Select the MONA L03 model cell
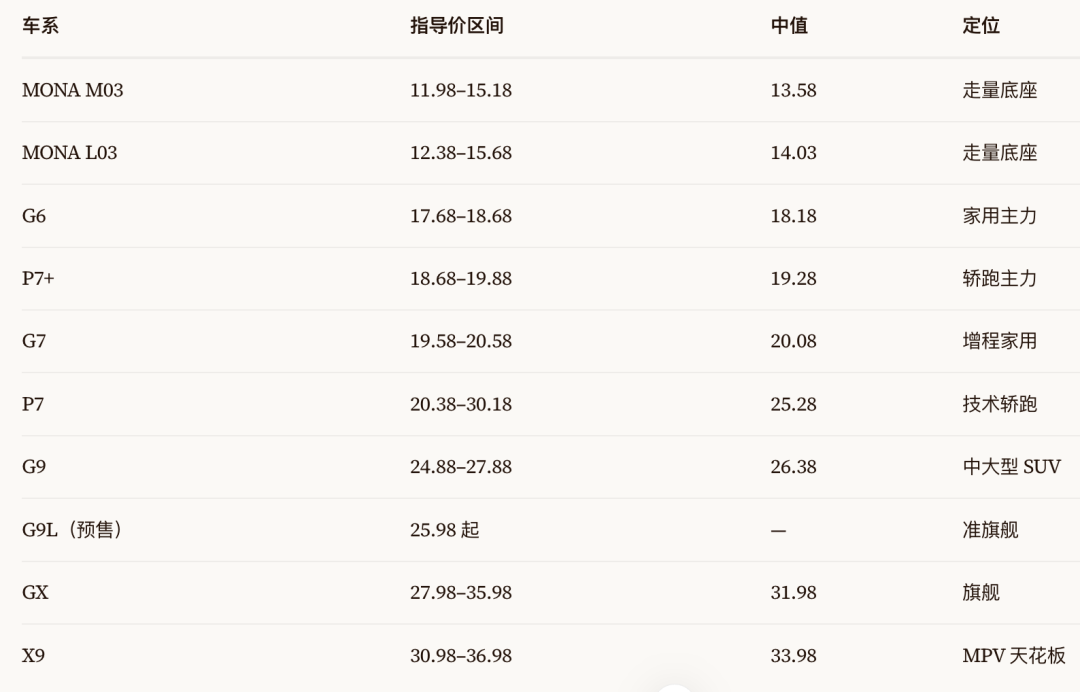 tap(70, 153)
